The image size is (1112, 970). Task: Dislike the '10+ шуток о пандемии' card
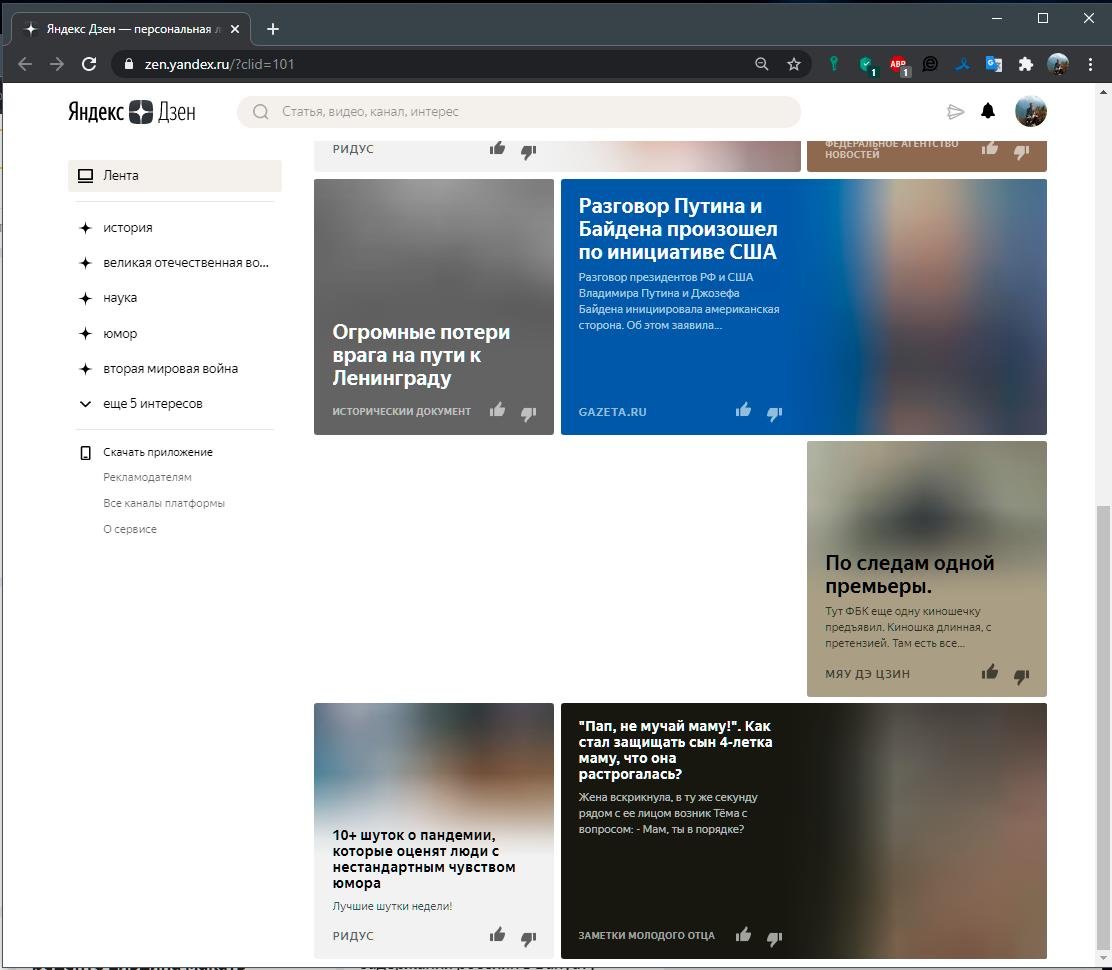pos(528,938)
